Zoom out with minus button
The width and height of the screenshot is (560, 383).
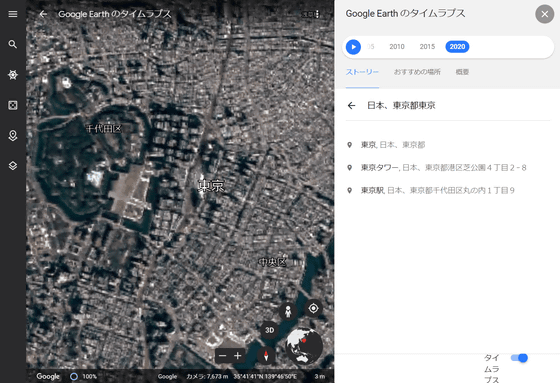(222, 355)
